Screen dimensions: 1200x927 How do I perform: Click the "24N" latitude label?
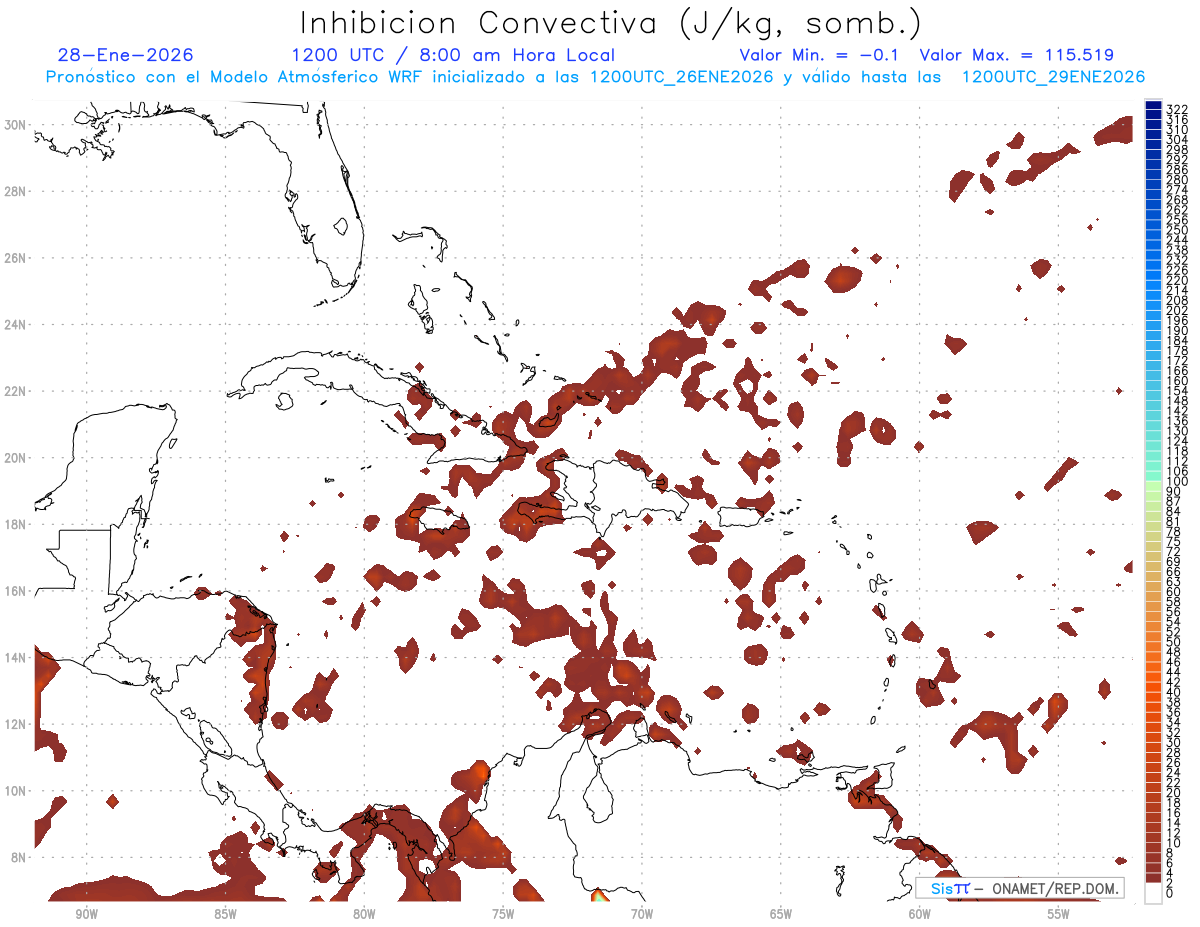[16, 324]
